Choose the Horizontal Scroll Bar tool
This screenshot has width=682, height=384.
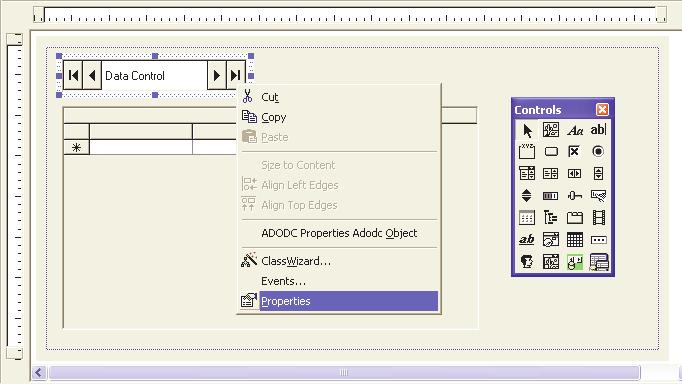pos(575,174)
